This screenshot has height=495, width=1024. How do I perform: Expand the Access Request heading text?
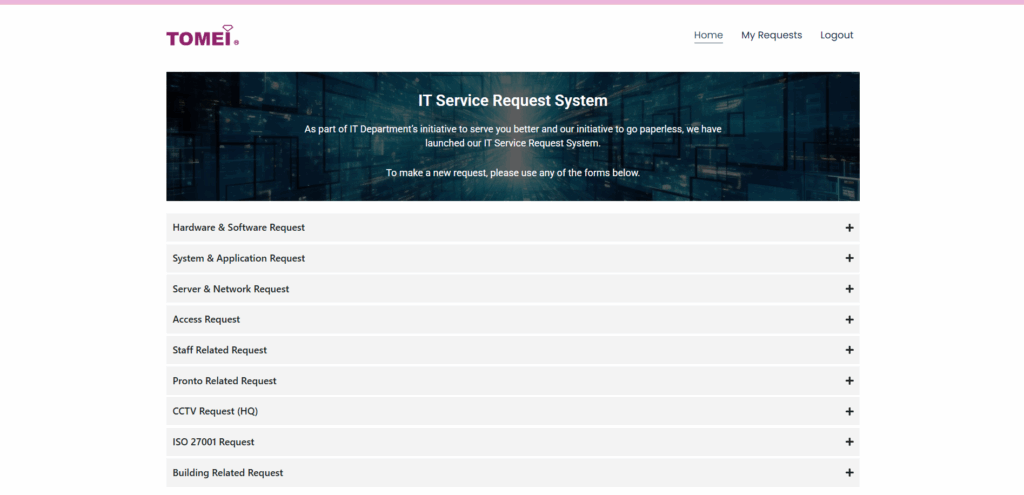pyautogui.click(x=206, y=320)
